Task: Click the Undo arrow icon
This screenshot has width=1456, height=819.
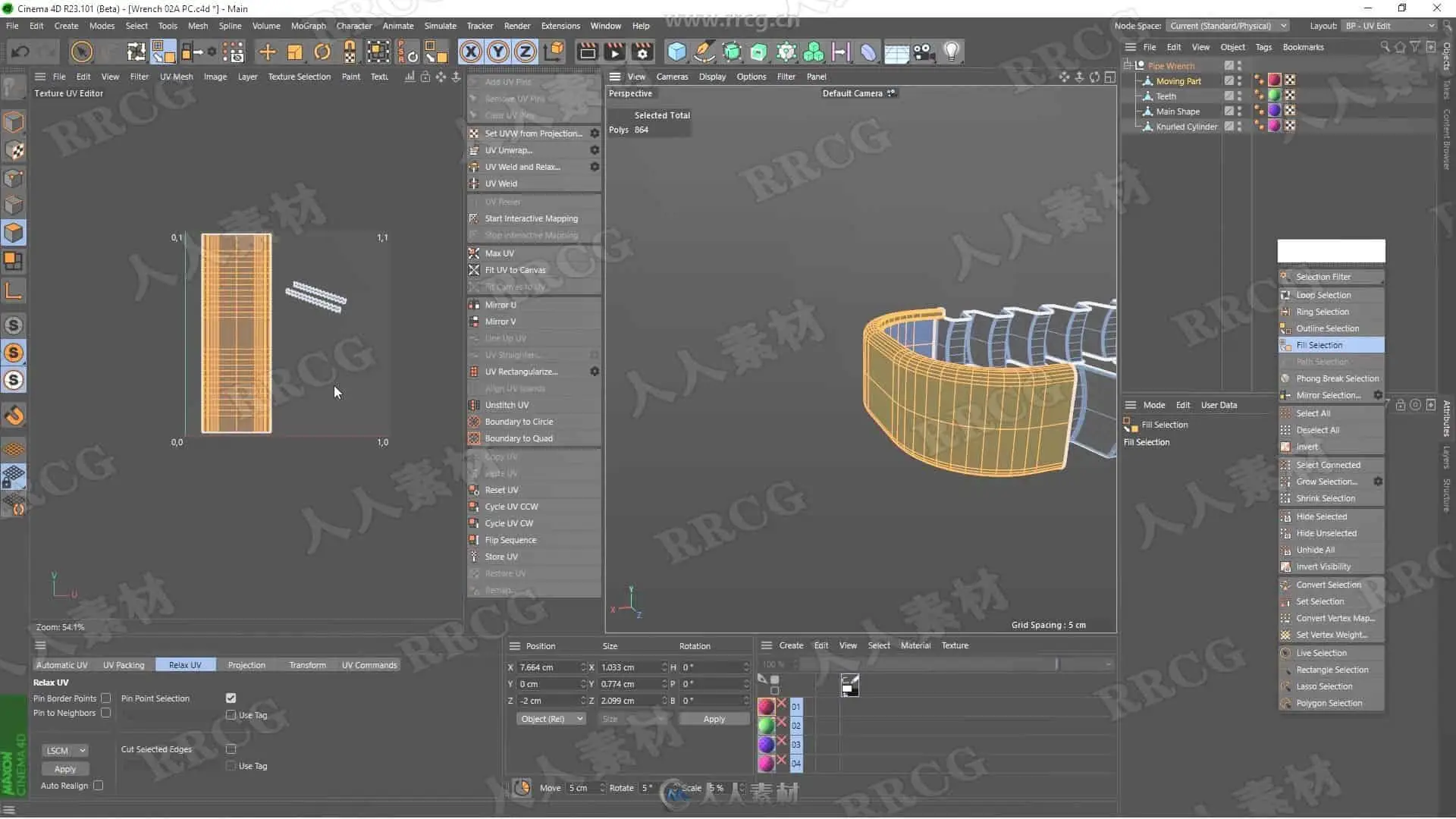Action: tap(20, 52)
